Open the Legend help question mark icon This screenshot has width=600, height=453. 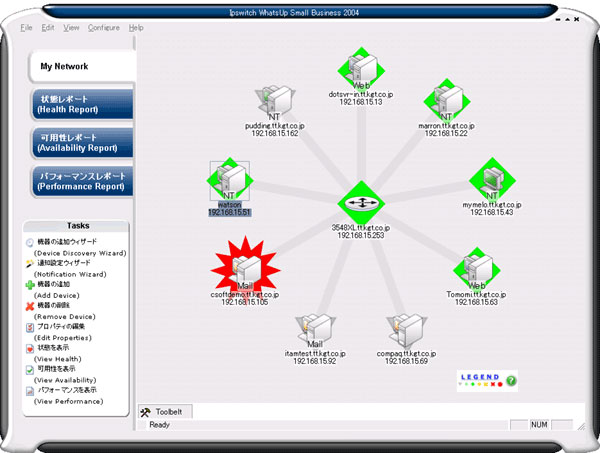pos(511,381)
